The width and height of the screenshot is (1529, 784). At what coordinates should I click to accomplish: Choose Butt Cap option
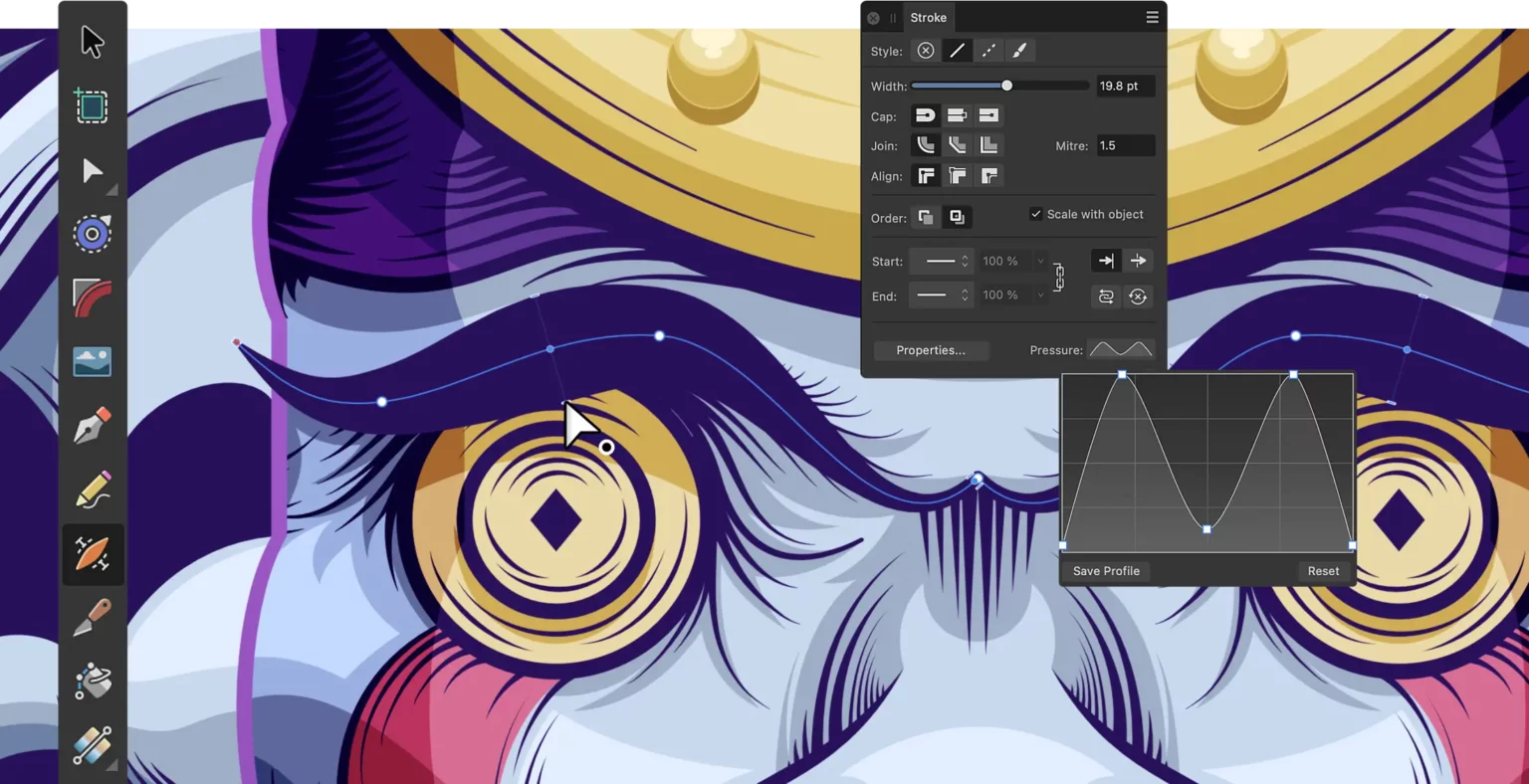coord(958,115)
